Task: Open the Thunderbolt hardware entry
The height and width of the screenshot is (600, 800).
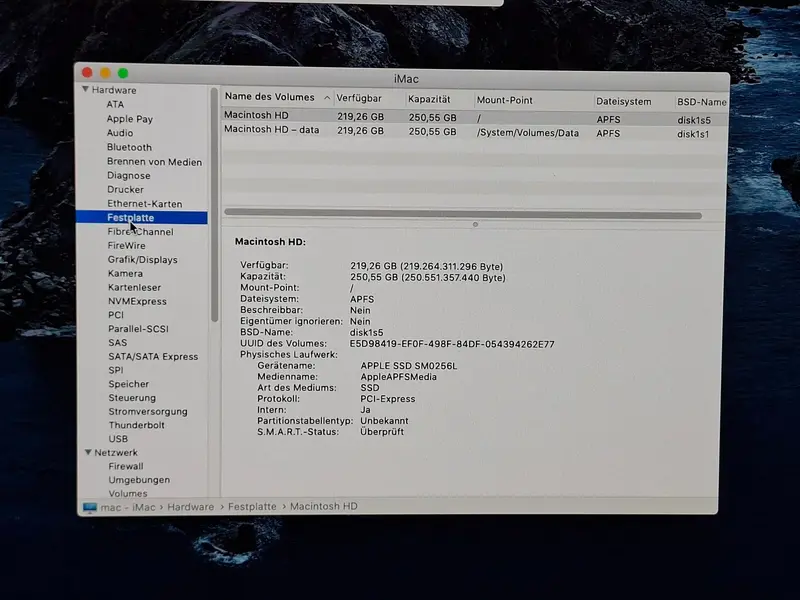Action: pos(136,425)
